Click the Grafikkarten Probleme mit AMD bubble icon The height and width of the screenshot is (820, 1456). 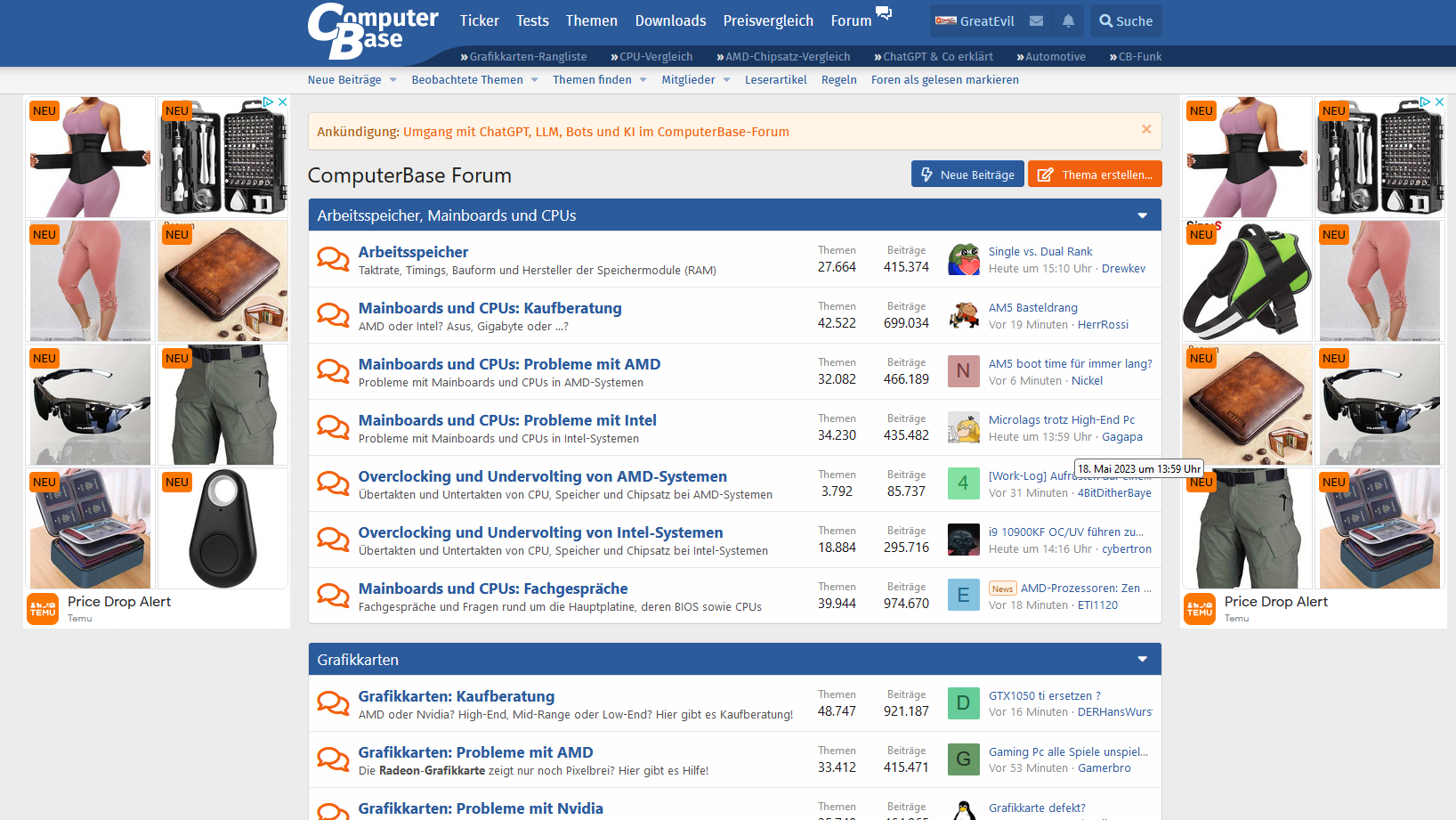(334, 759)
